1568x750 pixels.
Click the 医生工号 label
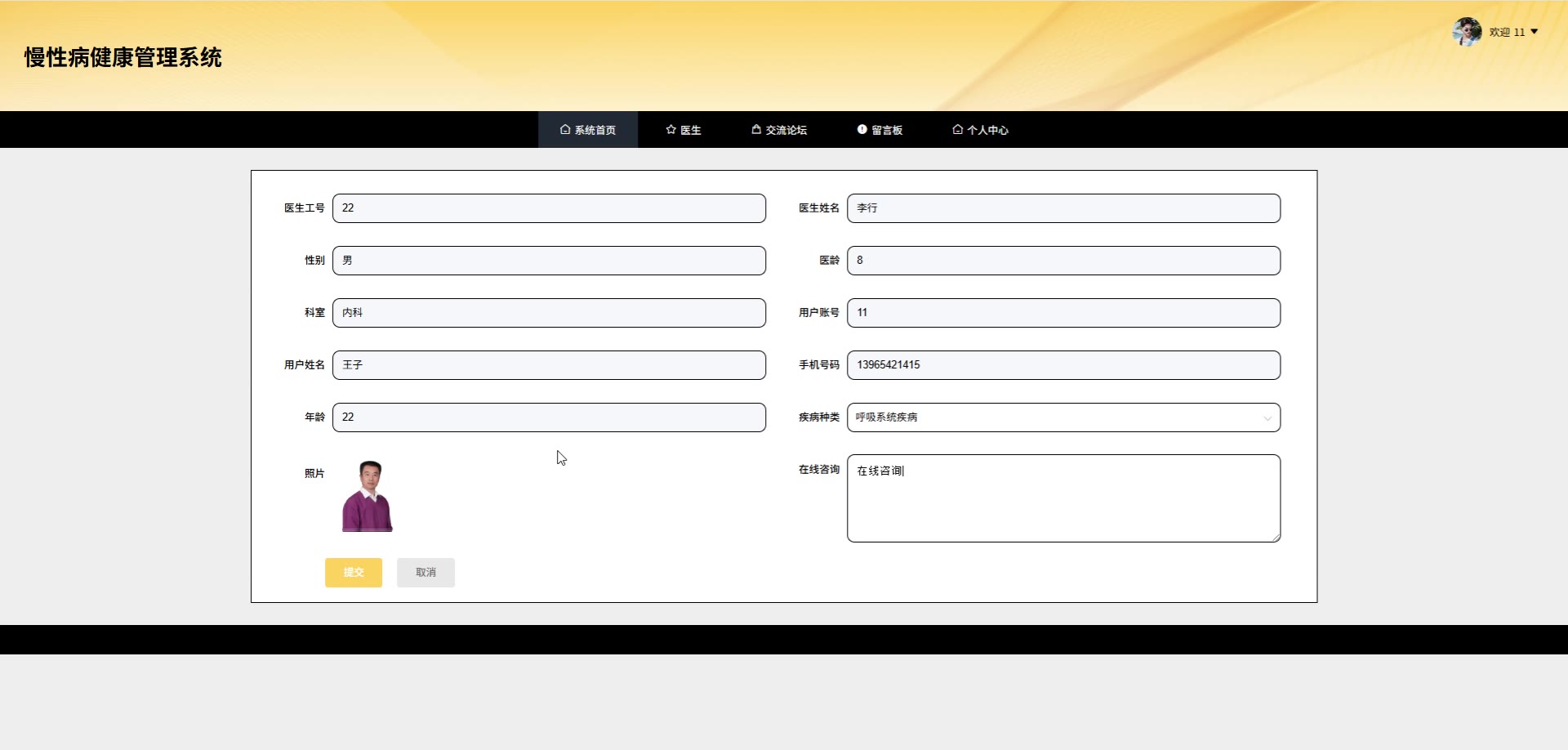pos(304,208)
